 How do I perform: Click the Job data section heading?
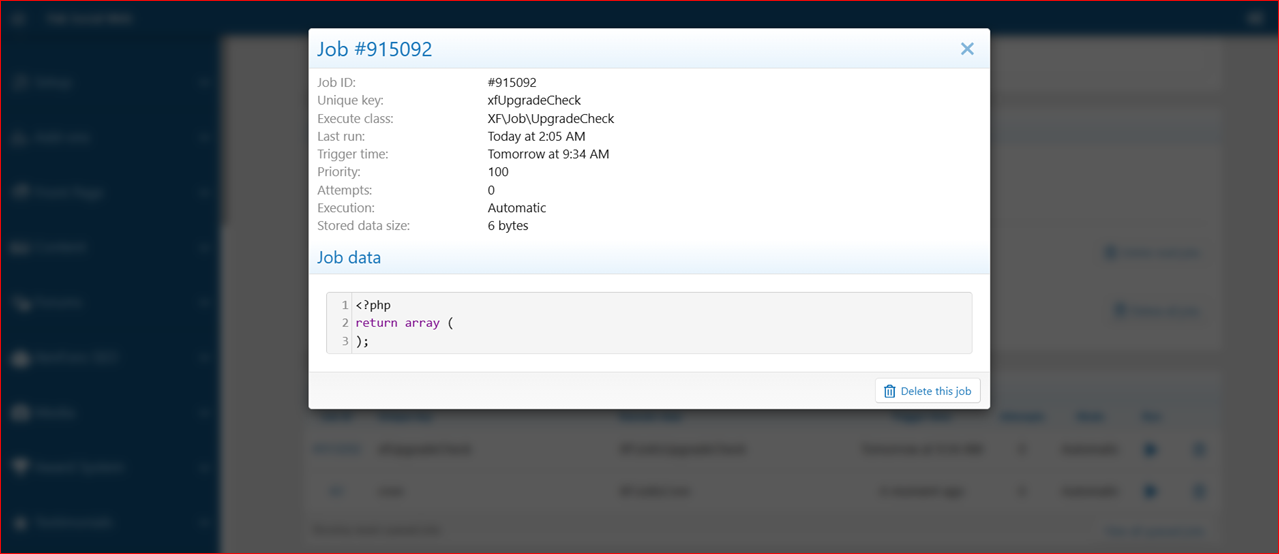tap(349, 258)
